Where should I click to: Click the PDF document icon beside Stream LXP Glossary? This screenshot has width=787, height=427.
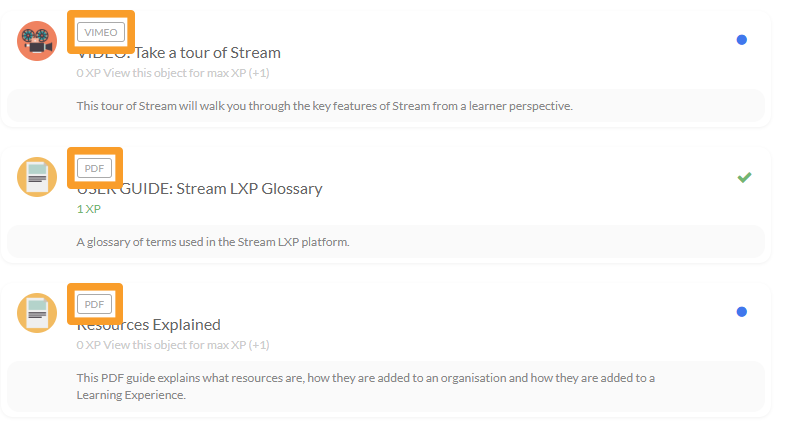(x=37, y=177)
